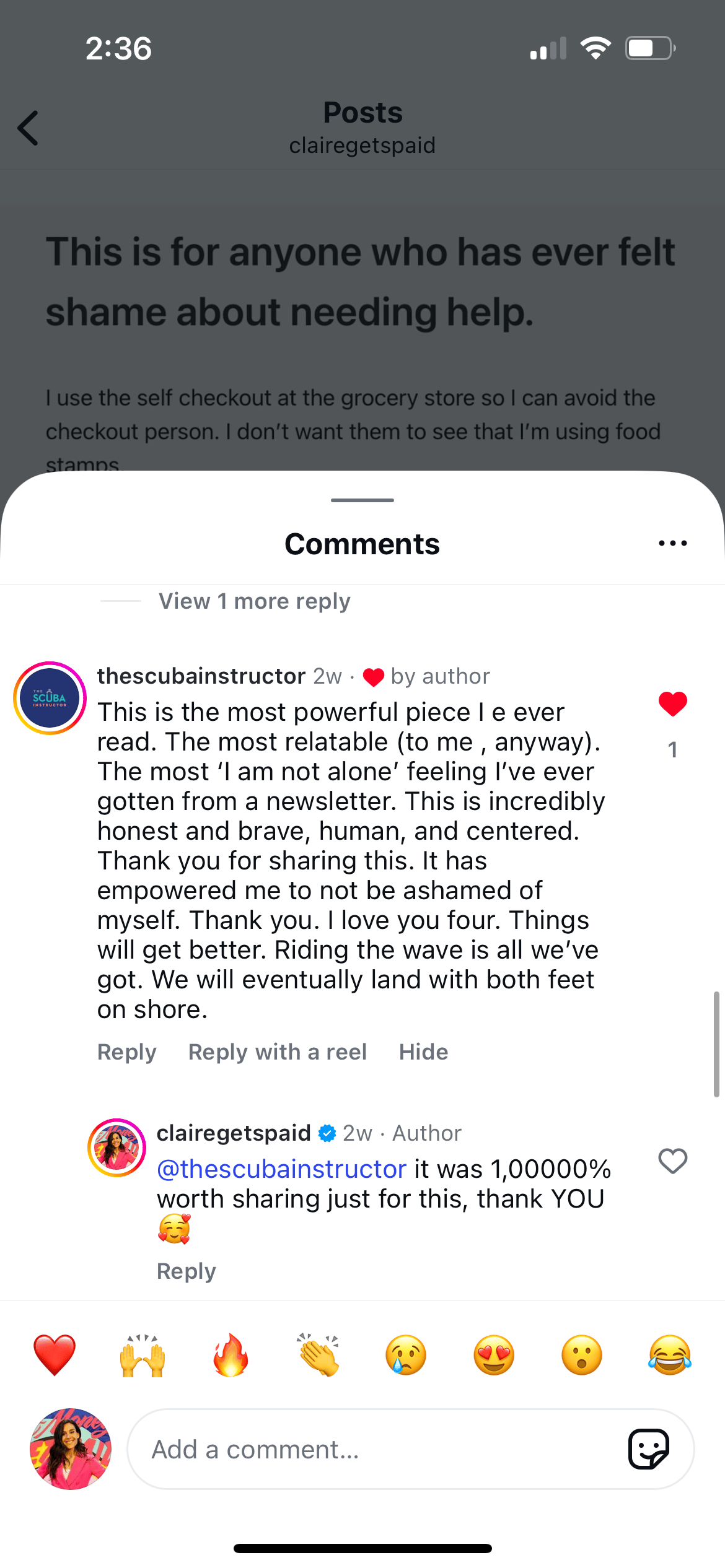The image size is (725, 1568).
Task: Open the sticker/GIF picker icon
Action: (x=648, y=1449)
